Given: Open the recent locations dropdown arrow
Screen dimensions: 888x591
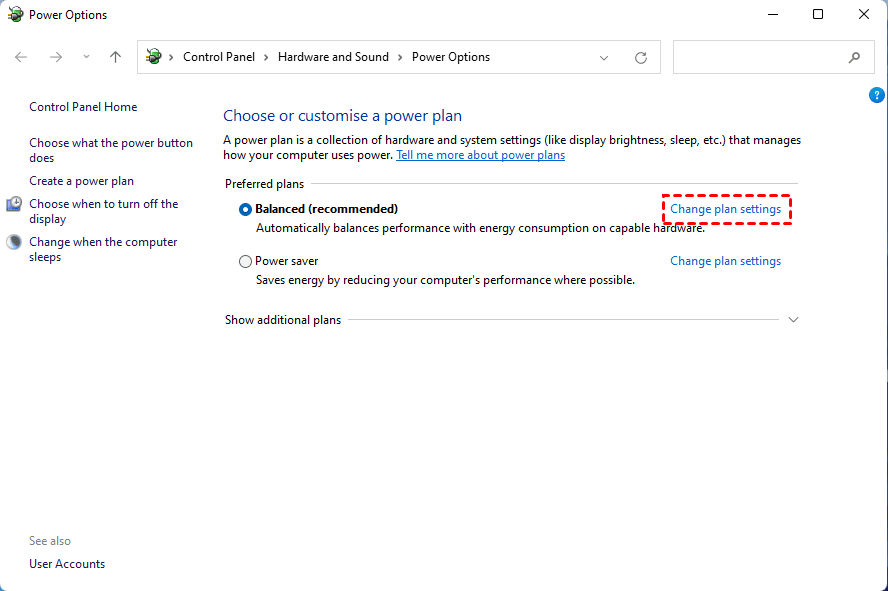Looking at the screenshot, I should (x=85, y=57).
